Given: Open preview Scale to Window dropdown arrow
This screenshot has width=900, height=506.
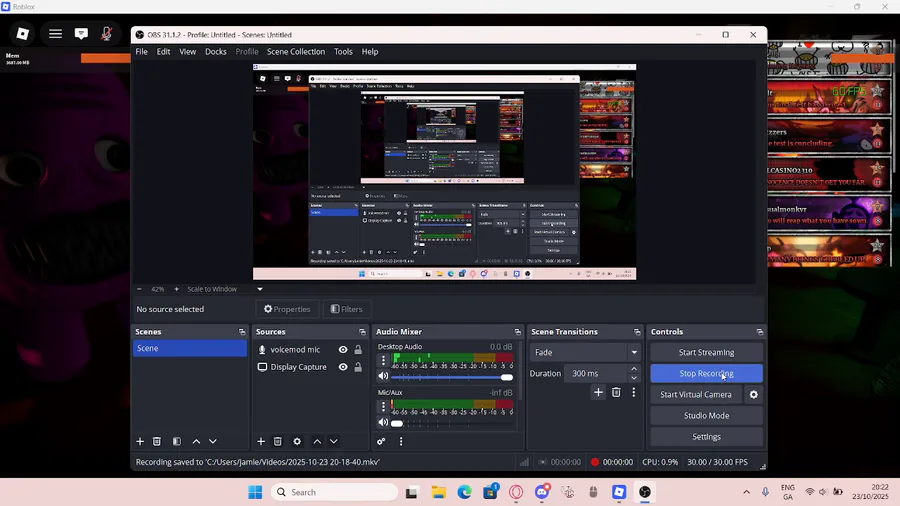Looking at the screenshot, I should tap(260, 289).
